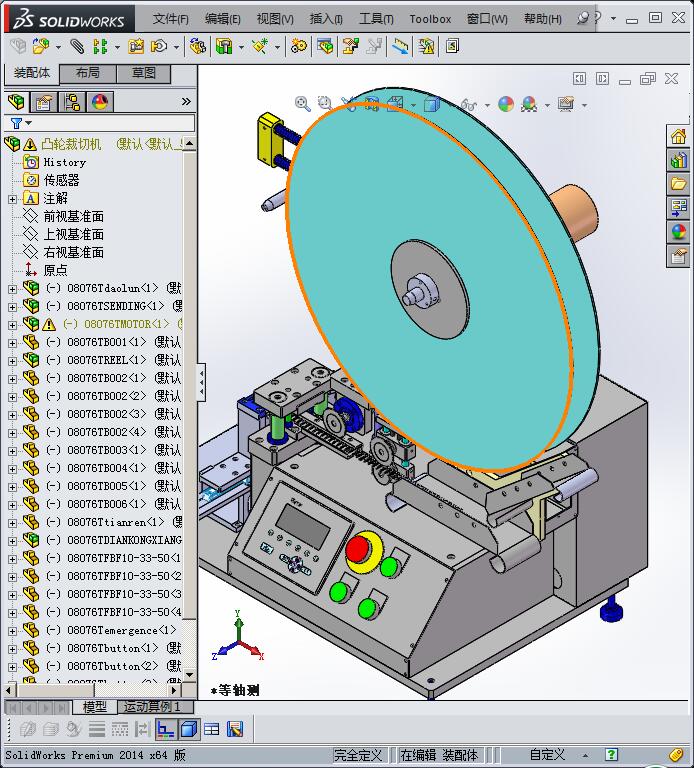The height and width of the screenshot is (768, 694).
Task: Open the PropertyManager tab icon
Action: click(43, 102)
